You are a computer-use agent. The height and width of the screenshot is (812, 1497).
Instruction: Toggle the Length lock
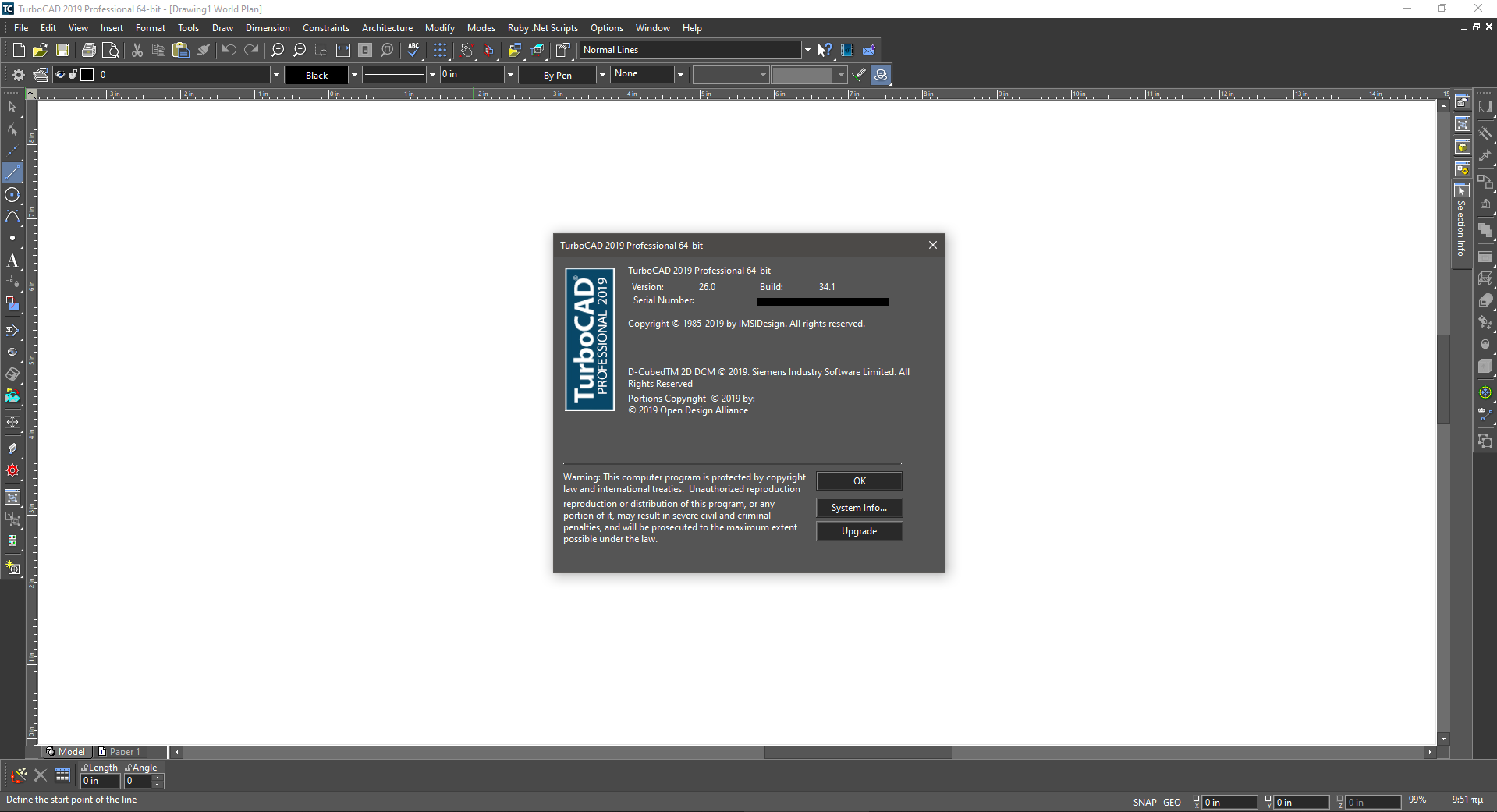84,768
